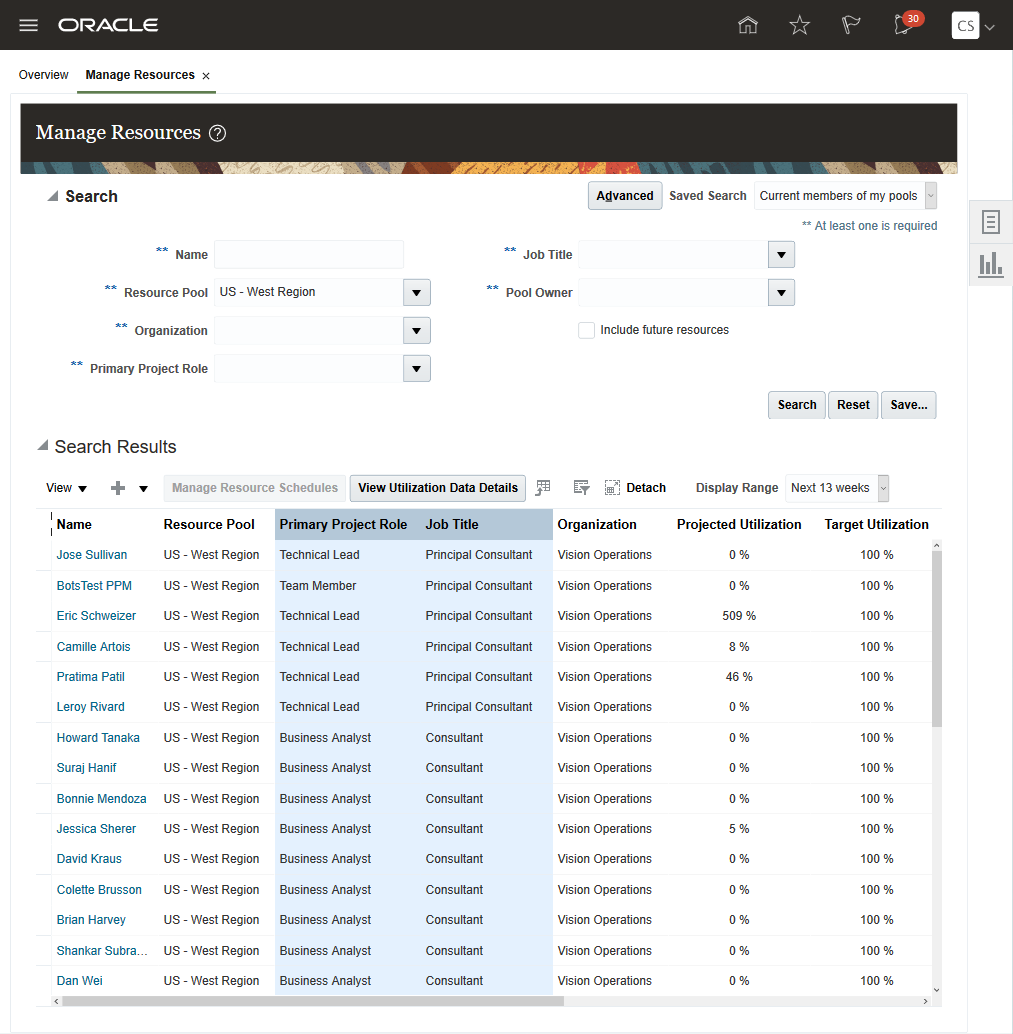Open the bar chart analytics panel icon
The width and height of the screenshot is (1013, 1034).
[990, 264]
